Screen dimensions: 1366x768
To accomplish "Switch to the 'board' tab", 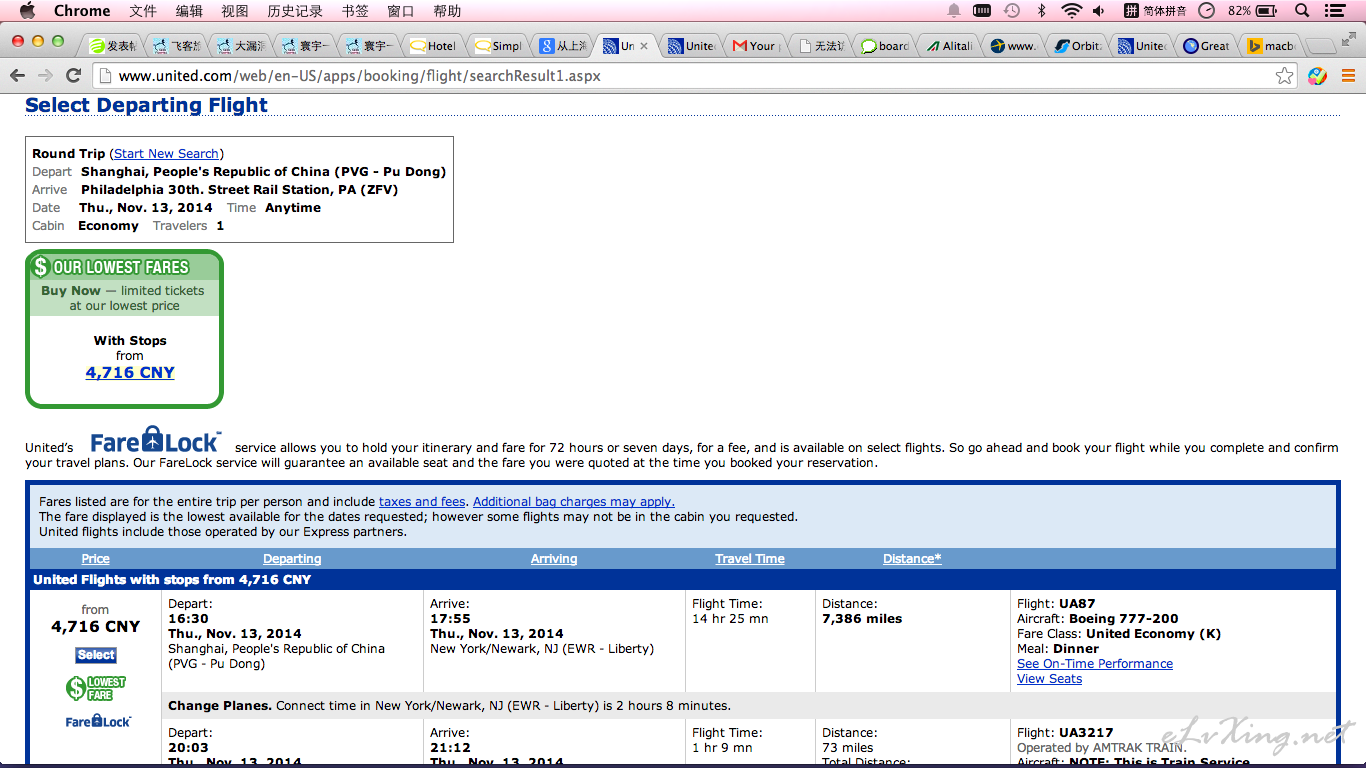I will (884, 45).
